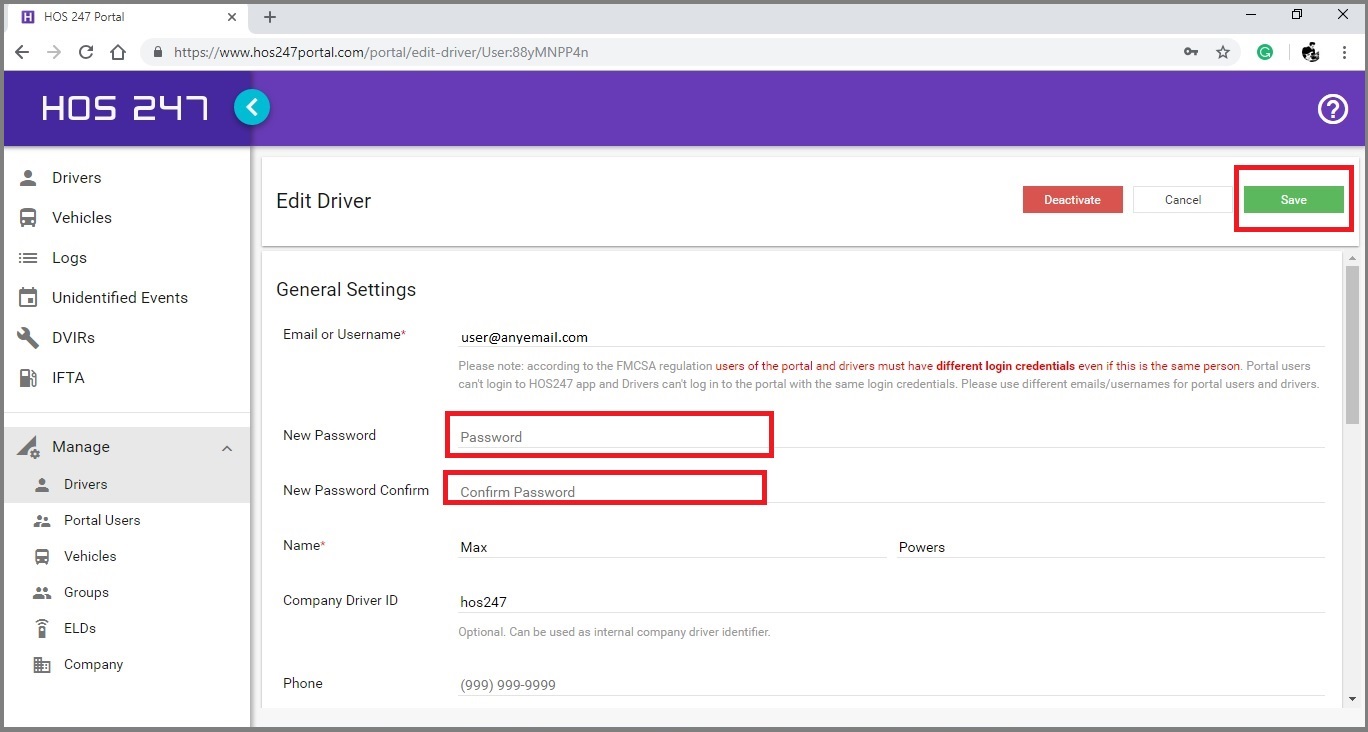
Task: Click browser back arrow
Action: [22, 52]
